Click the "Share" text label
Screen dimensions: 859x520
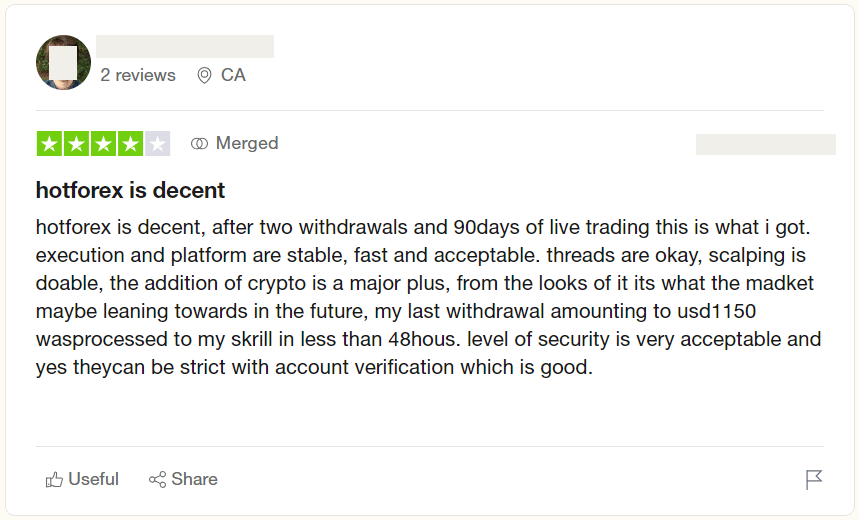coord(194,480)
